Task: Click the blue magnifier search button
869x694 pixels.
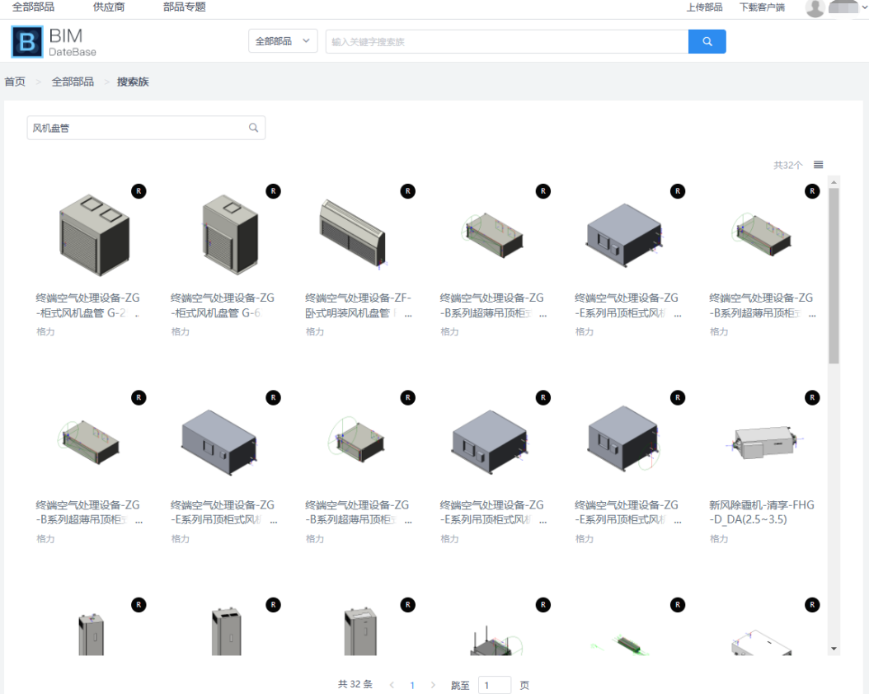Action: tap(707, 42)
